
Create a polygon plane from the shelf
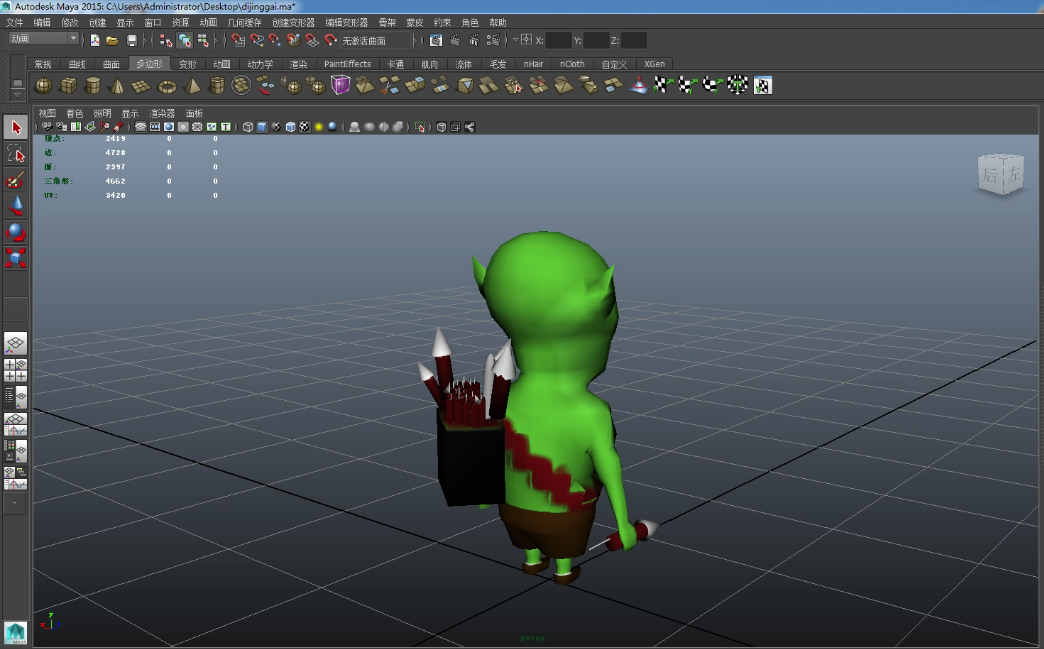141,86
